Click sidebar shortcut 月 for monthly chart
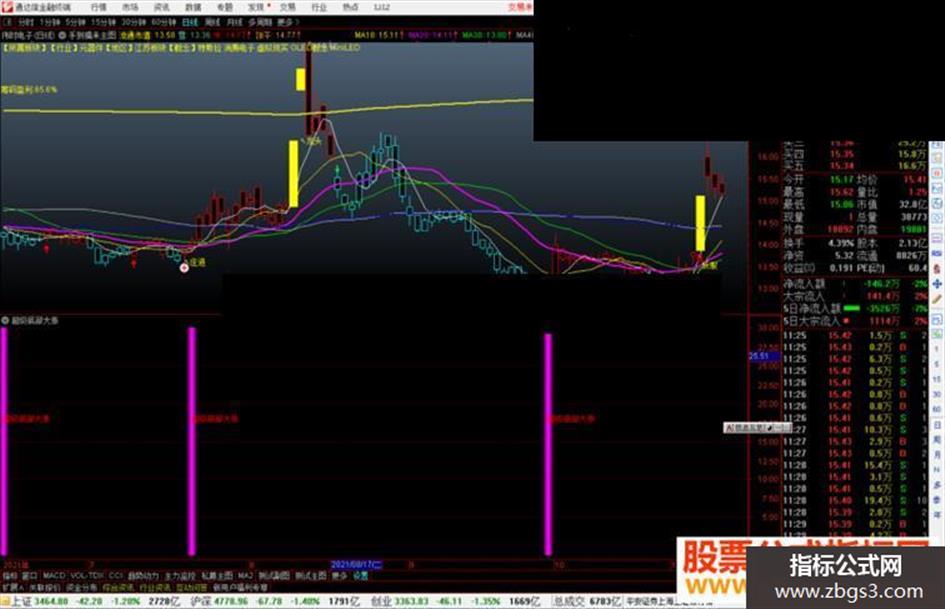This screenshot has height=609, width=945. click(937, 455)
